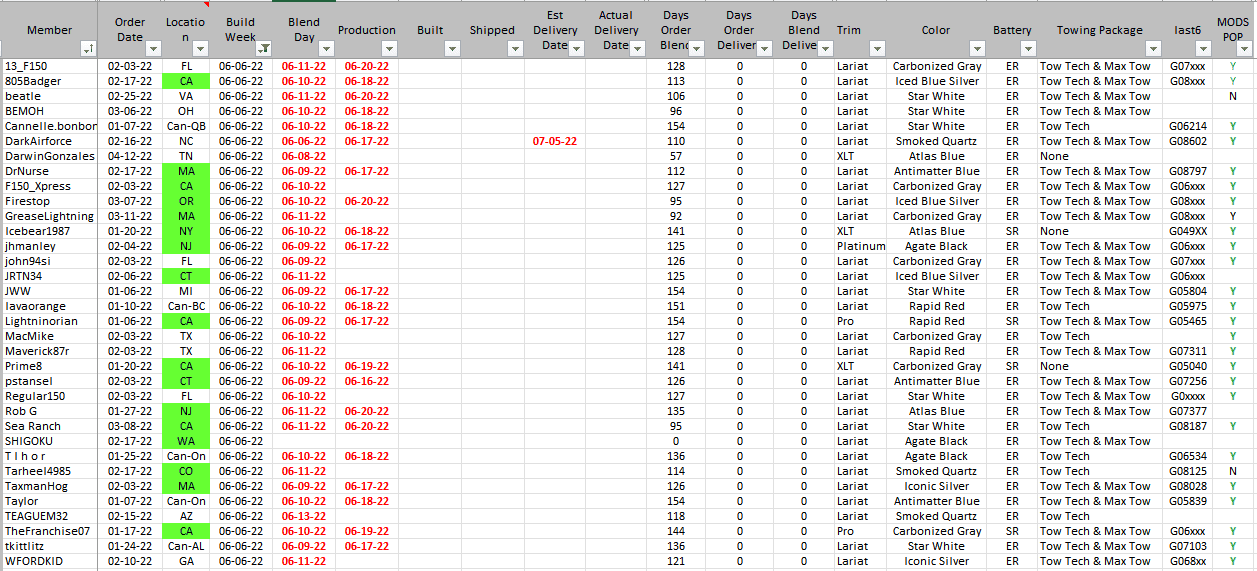Screen dimensions: 1257x571
Task: Open the Production column filter dropdown
Action: click(x=392, y=48)
